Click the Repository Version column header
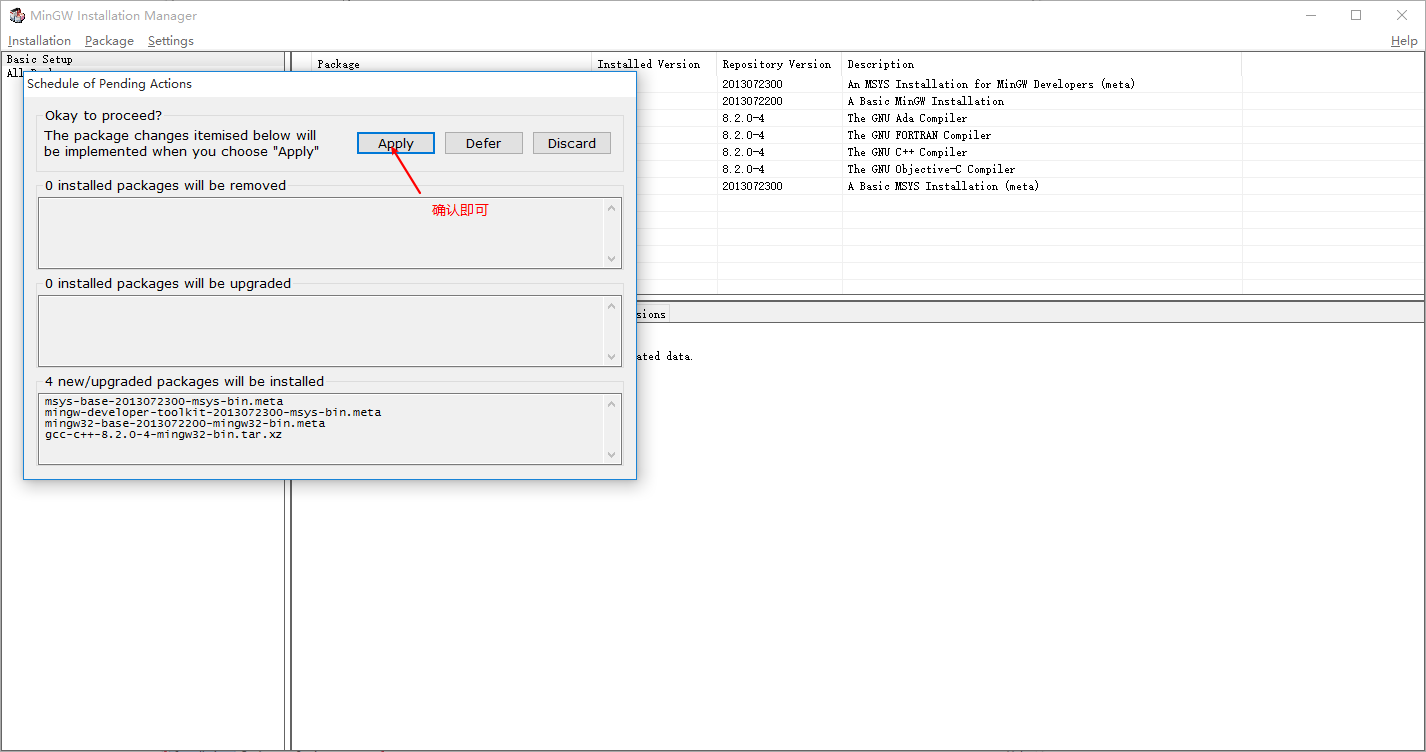1426x752 pixels. click(x=779, y=64)
